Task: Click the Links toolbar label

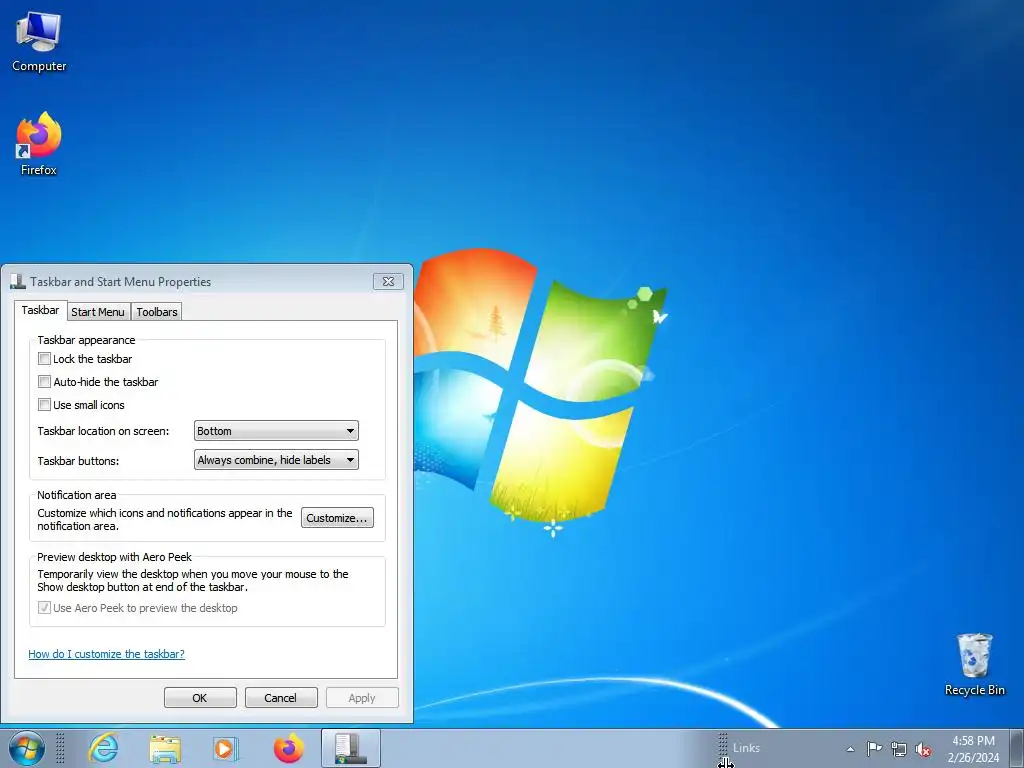Action: click(746, 748)
